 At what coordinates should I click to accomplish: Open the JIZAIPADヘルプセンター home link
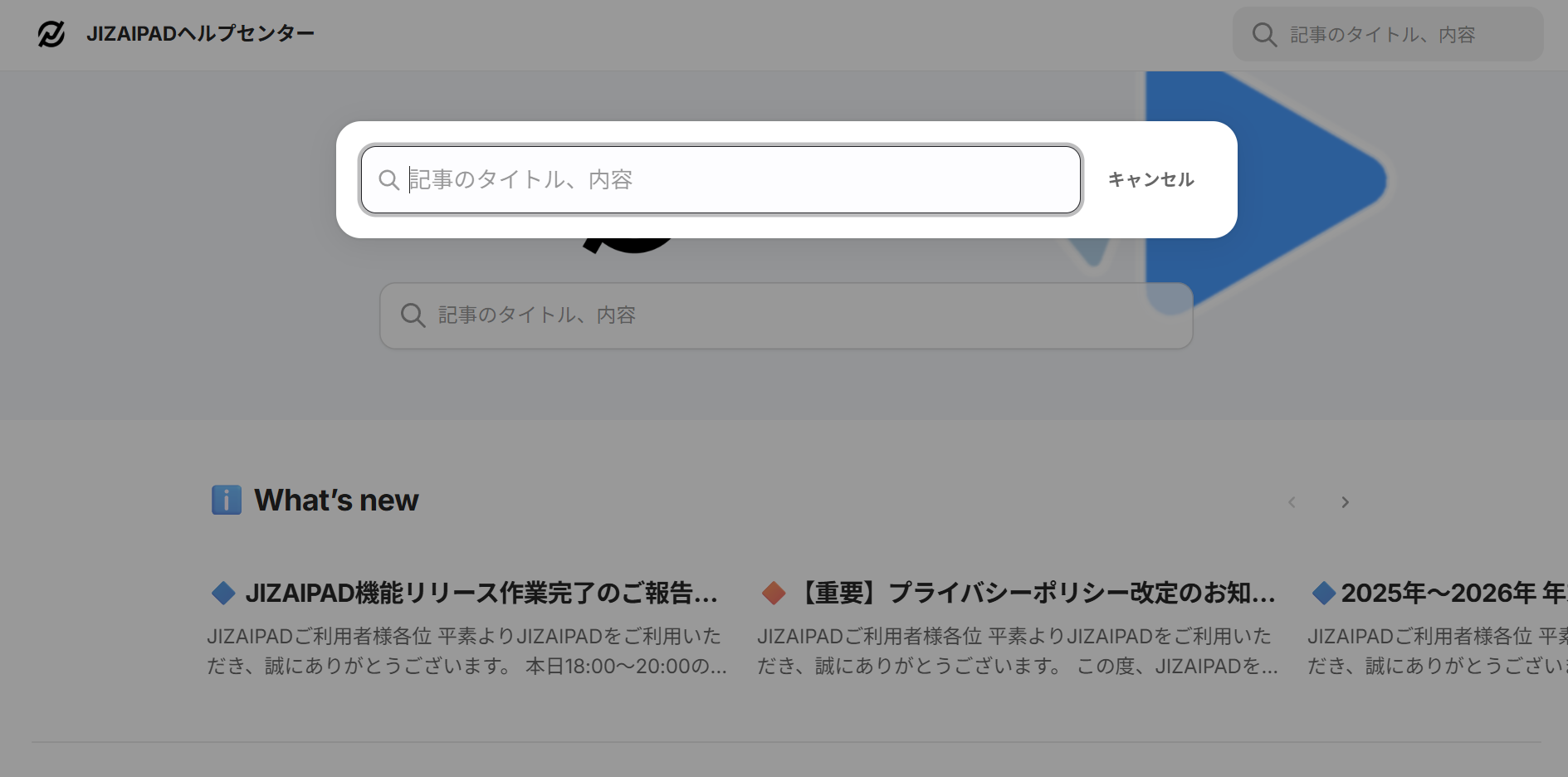click(200, 34)
